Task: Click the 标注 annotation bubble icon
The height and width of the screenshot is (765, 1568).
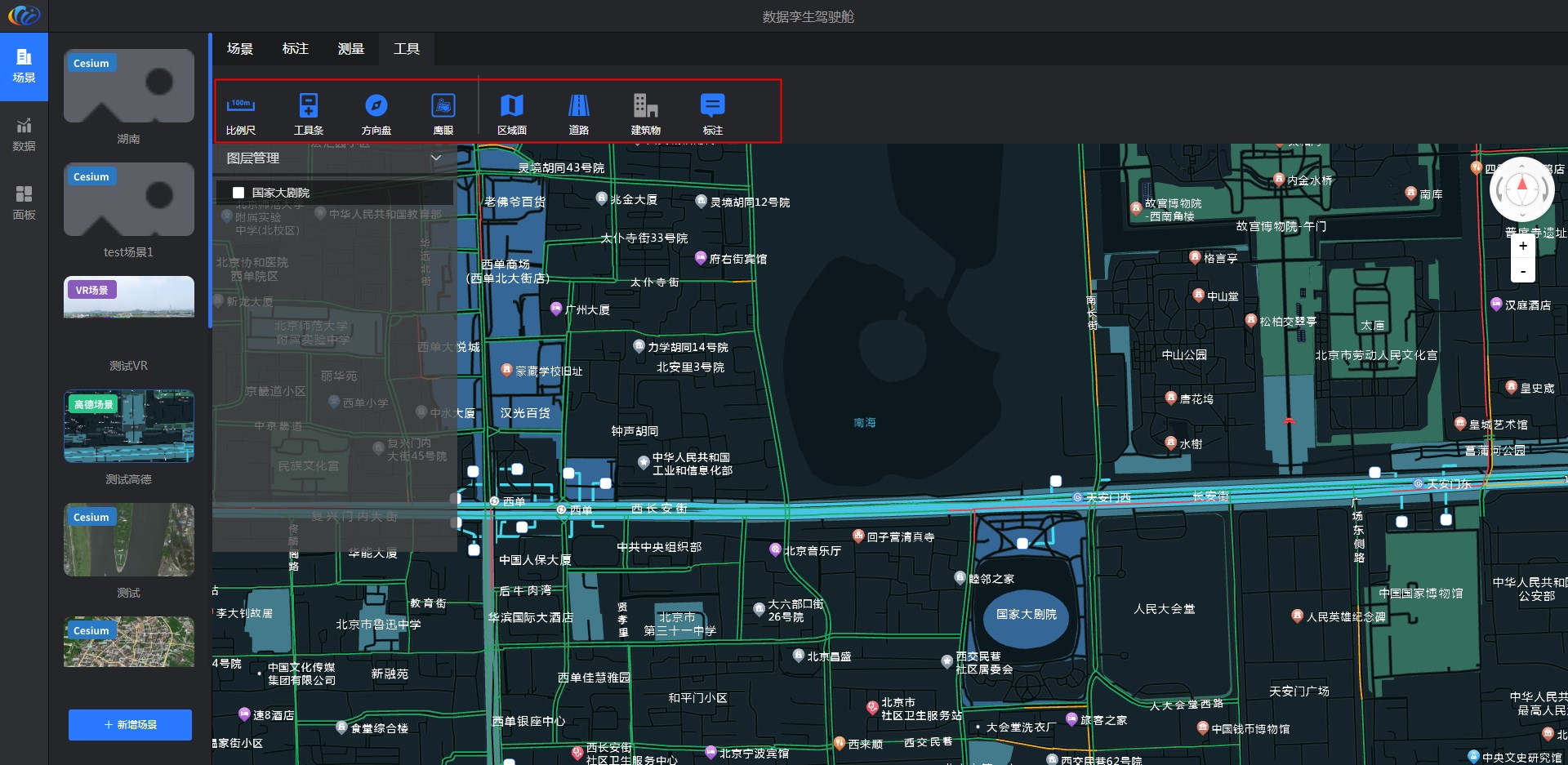Action: pyautogui.click(x=712, y=106)
